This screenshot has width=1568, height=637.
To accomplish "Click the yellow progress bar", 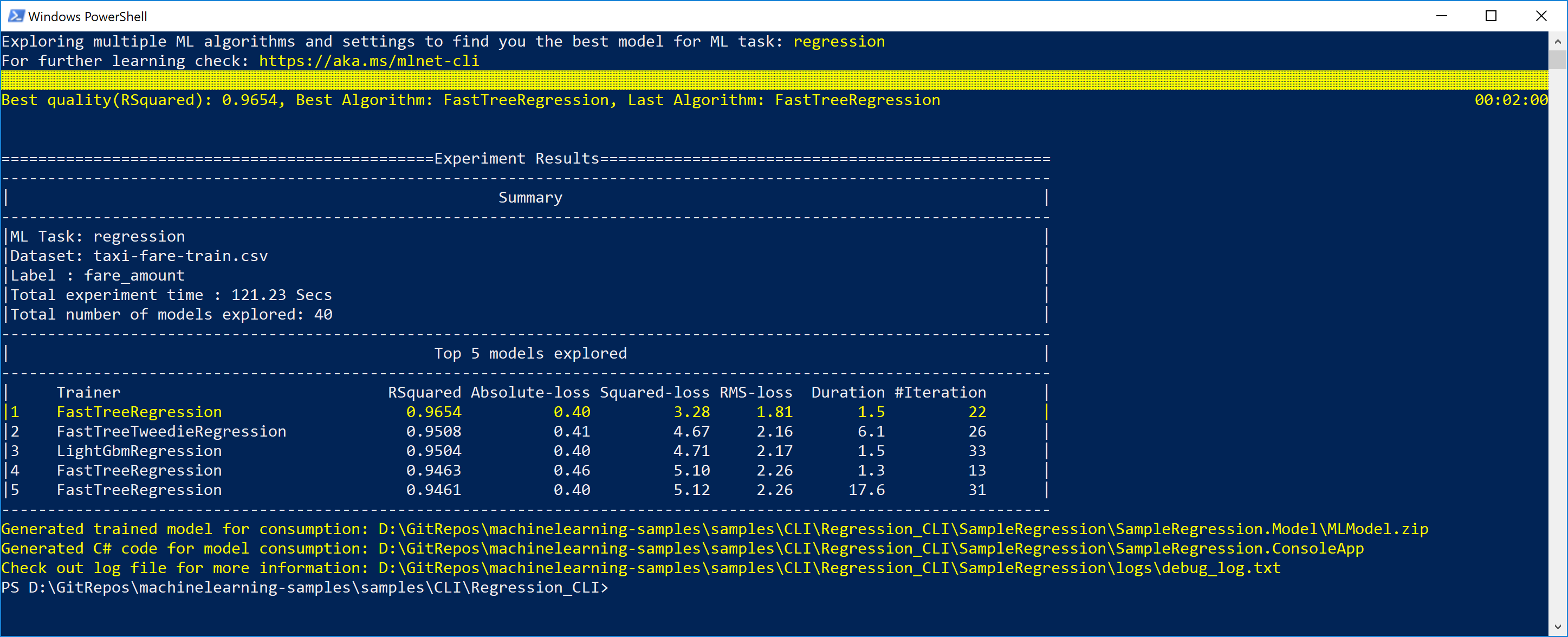I will click(x=774, y=80).
